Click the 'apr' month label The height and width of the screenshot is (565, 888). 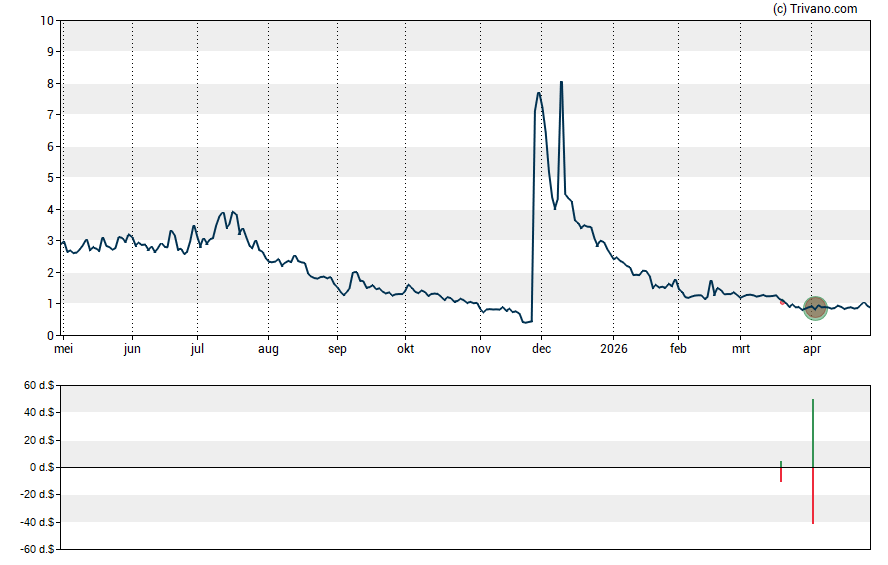tap(812, 349)
